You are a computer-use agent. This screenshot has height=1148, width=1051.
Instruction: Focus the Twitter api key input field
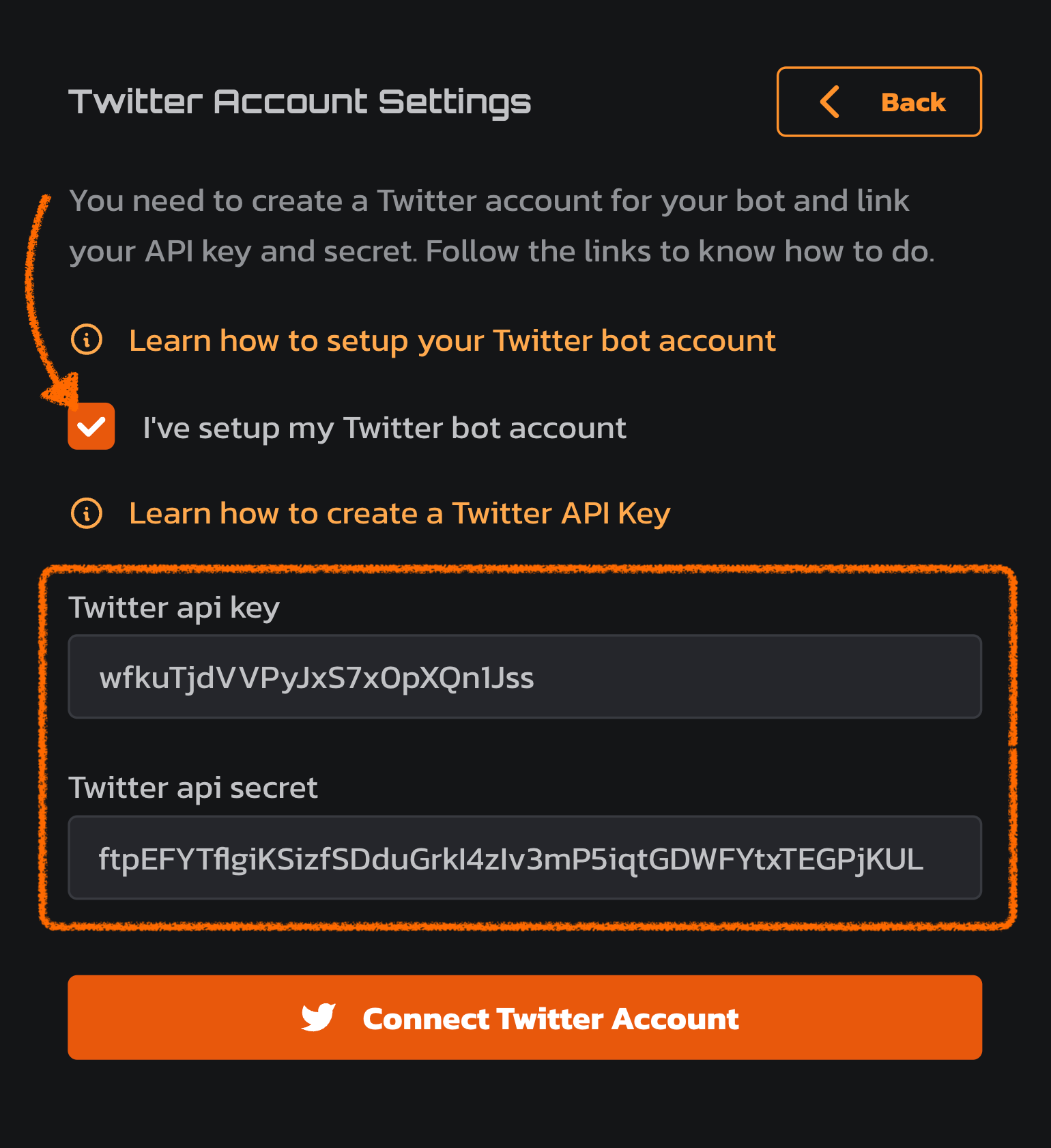[x=525, y=676]
